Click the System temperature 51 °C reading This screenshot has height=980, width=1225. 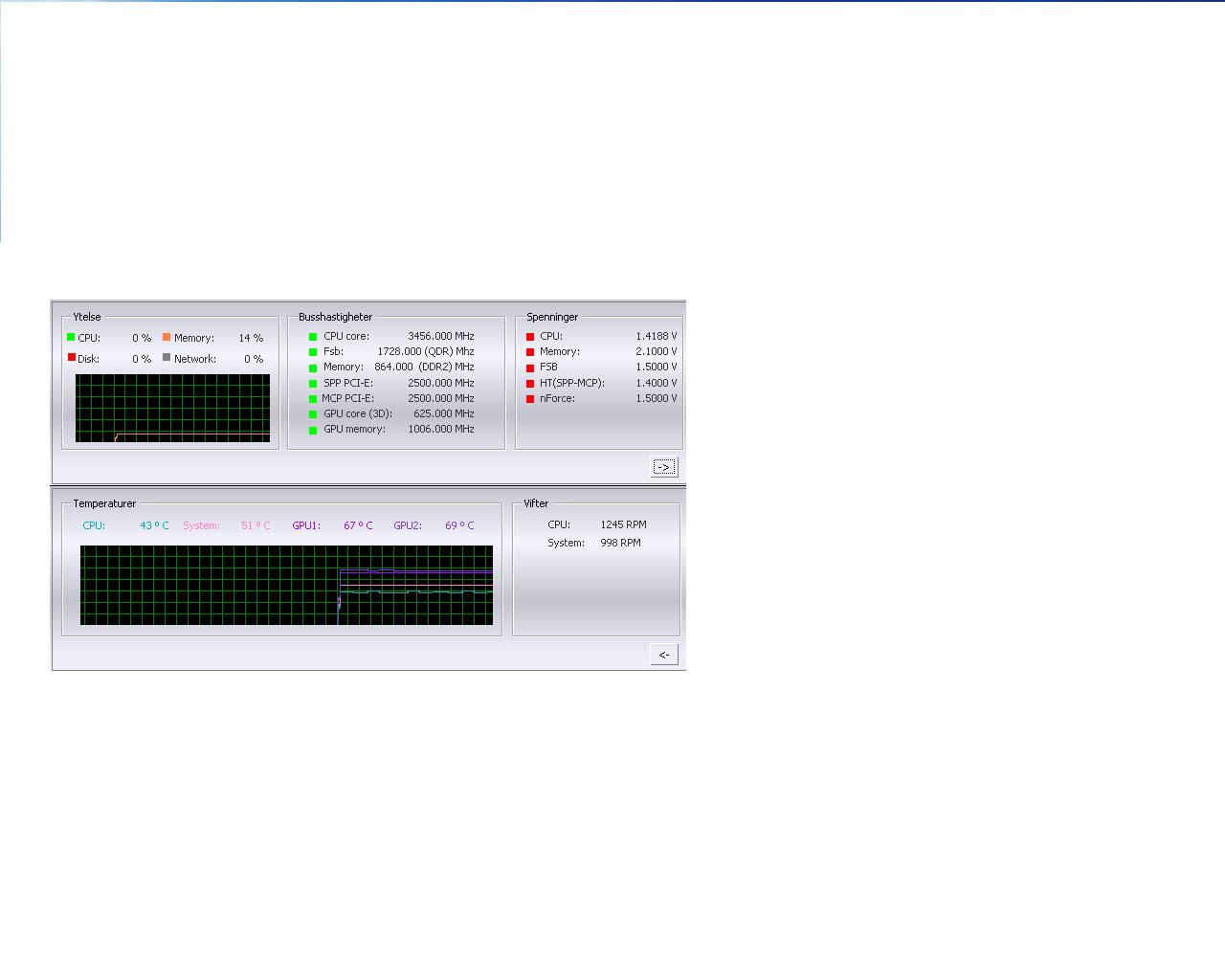click(256, 525)
